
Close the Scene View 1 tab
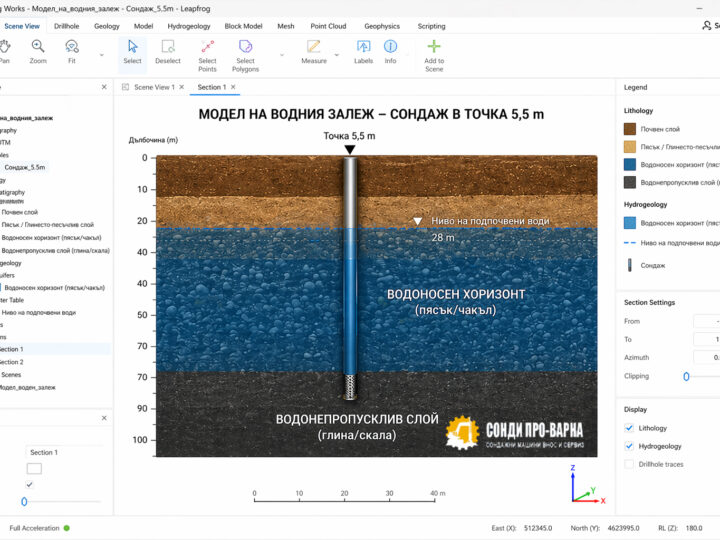182,87
